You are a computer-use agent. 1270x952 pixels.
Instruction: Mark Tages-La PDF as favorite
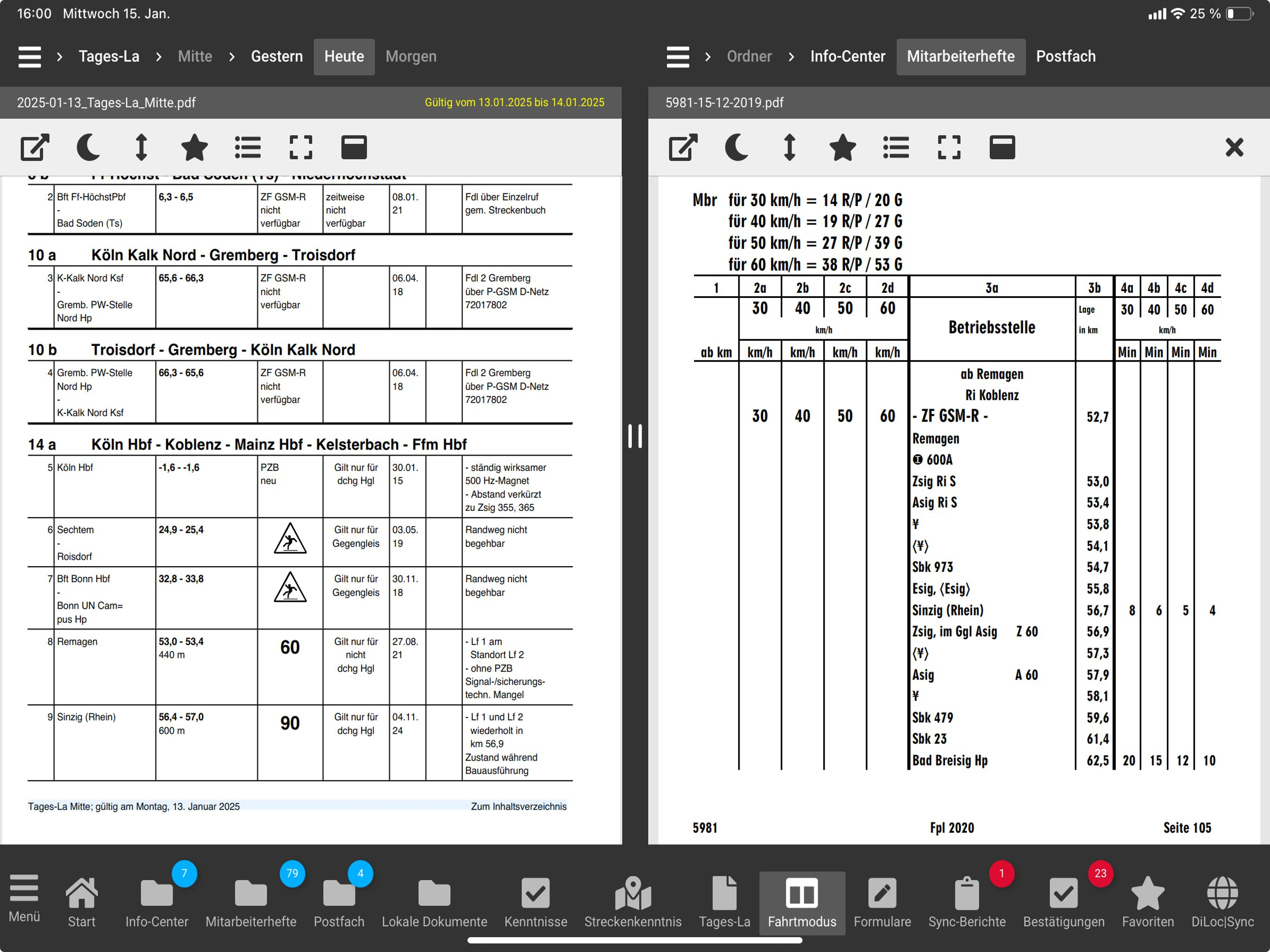(194, 147)
